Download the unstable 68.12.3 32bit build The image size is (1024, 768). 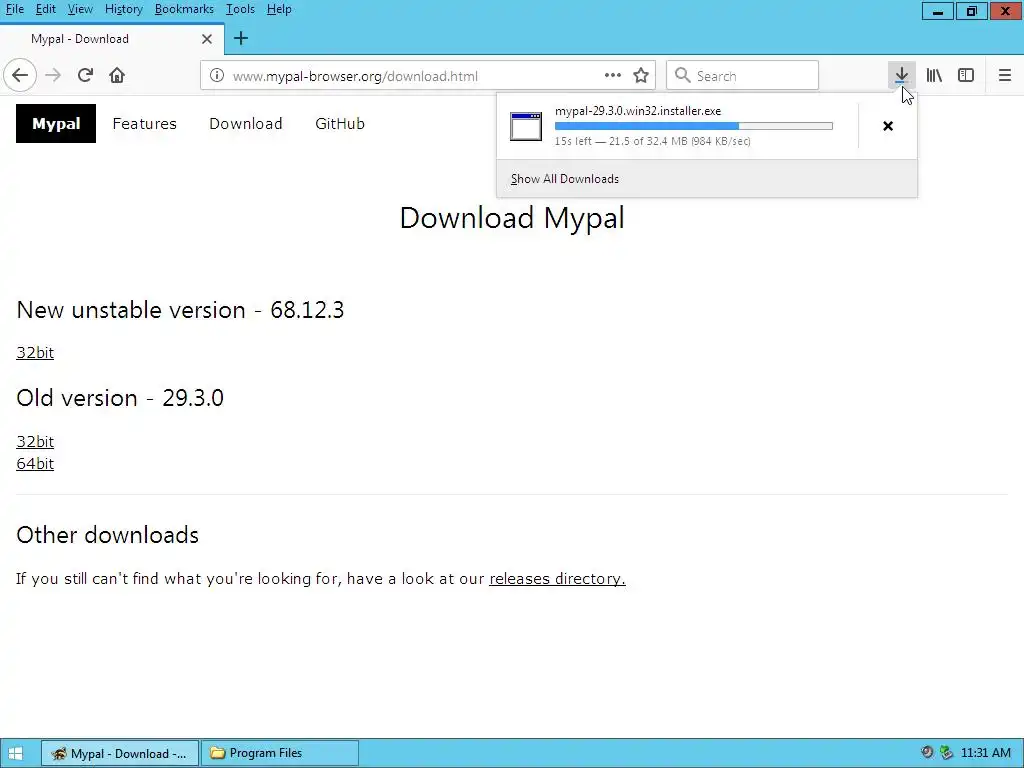pyautogui.click(x=35, y=353)
